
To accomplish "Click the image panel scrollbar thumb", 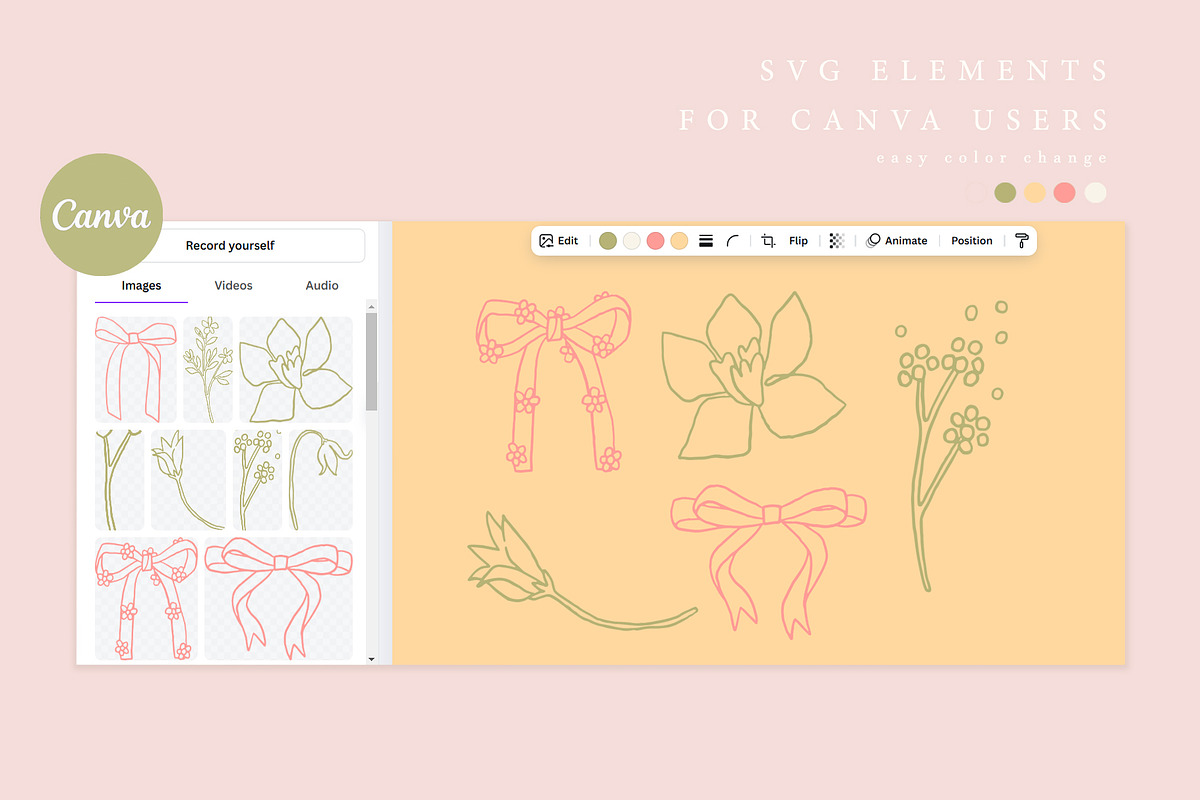I will pos(372,362).
